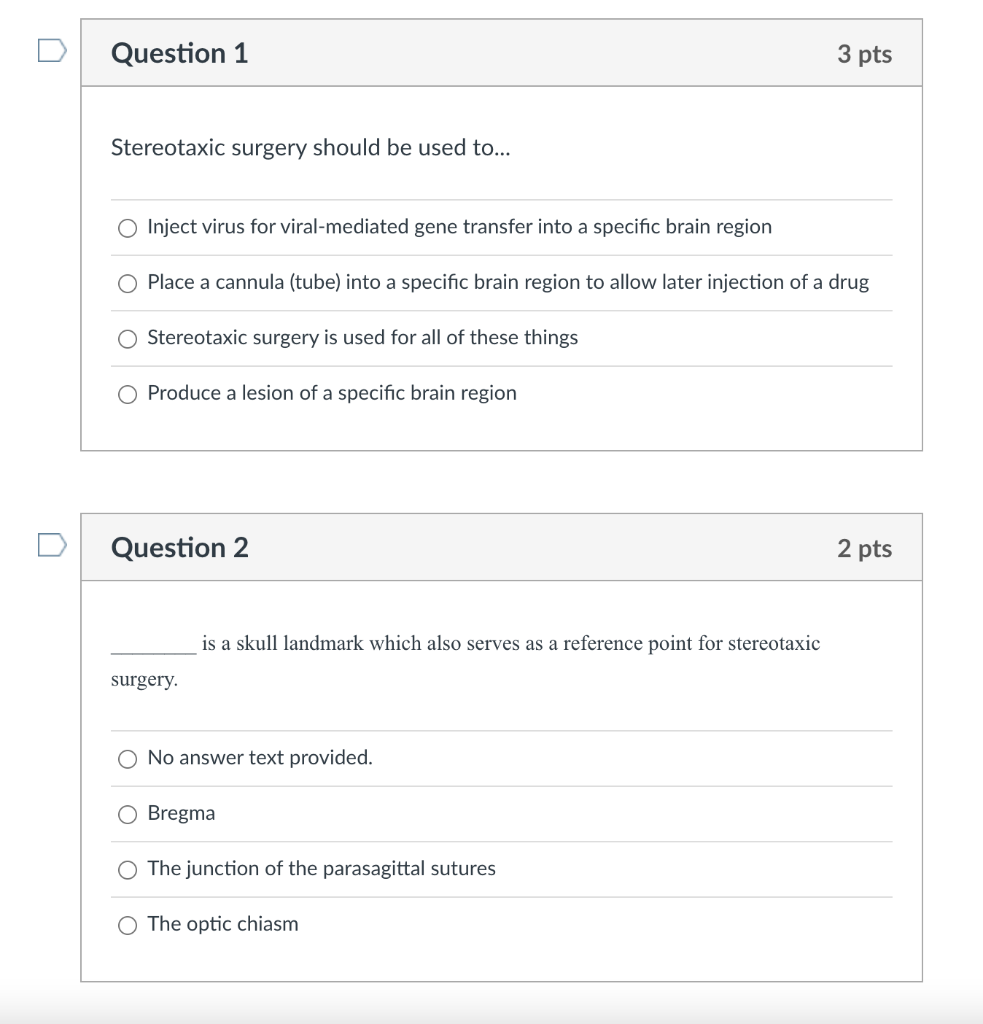
Task: Select 'Stereotaxic surgery is used for all' radio button
Action: 127,339
